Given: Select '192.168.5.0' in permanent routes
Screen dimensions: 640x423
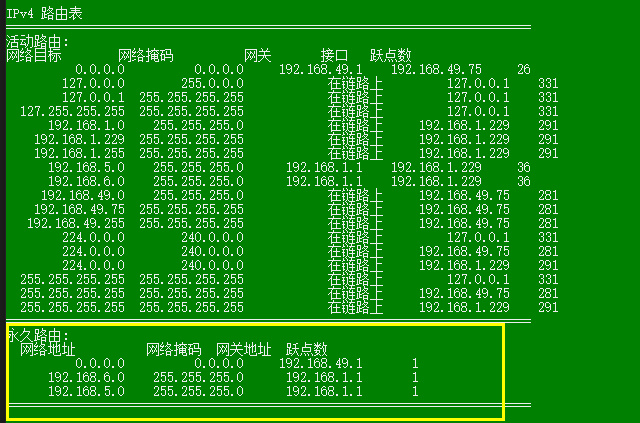Looking at the screenshot, I should (x=87, y=391).
